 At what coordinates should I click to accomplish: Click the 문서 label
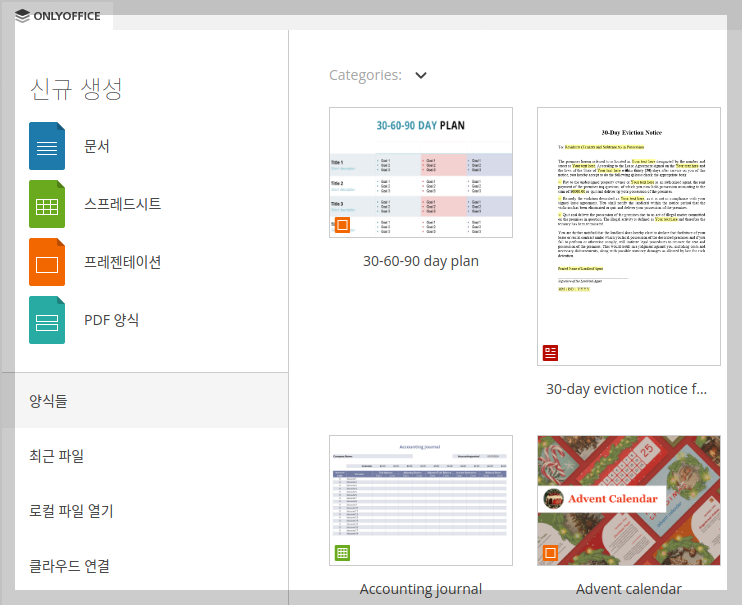[97, 146]
